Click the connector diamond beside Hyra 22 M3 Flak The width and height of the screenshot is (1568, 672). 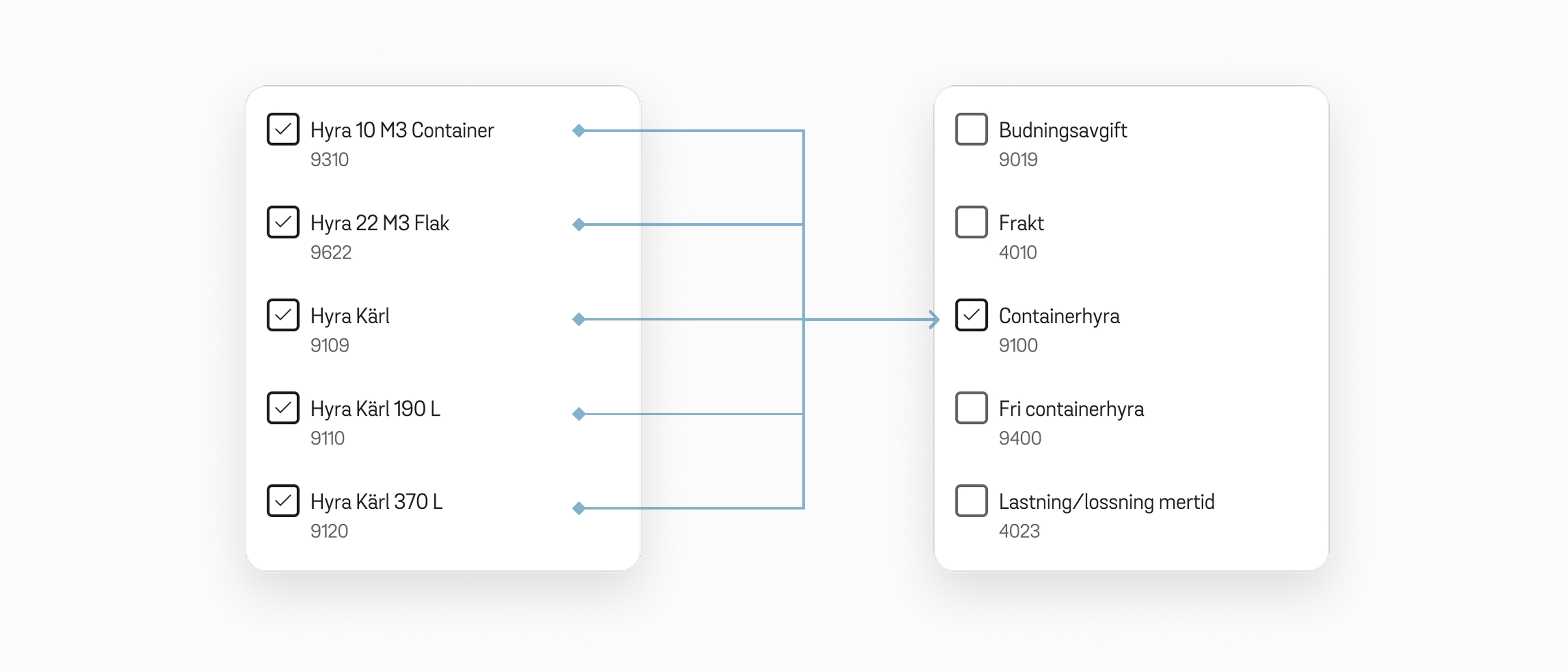579,225
